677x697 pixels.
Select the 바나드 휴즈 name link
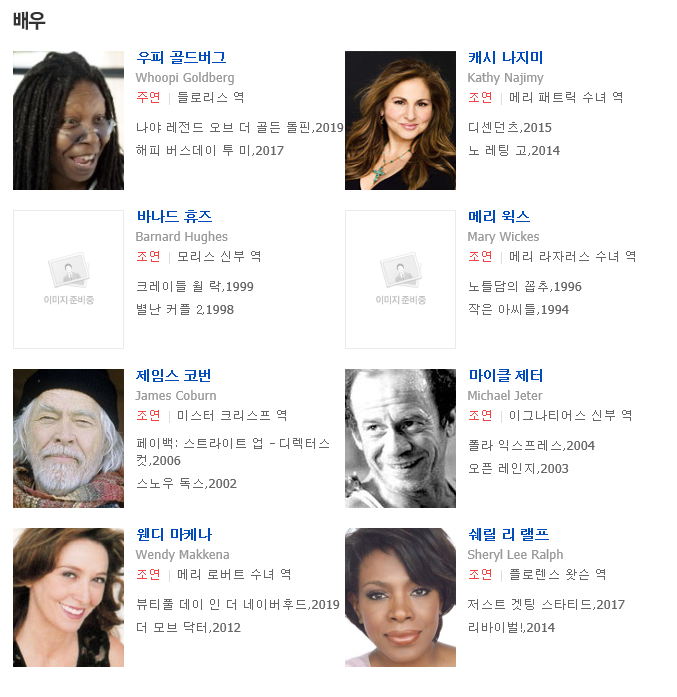174,216
